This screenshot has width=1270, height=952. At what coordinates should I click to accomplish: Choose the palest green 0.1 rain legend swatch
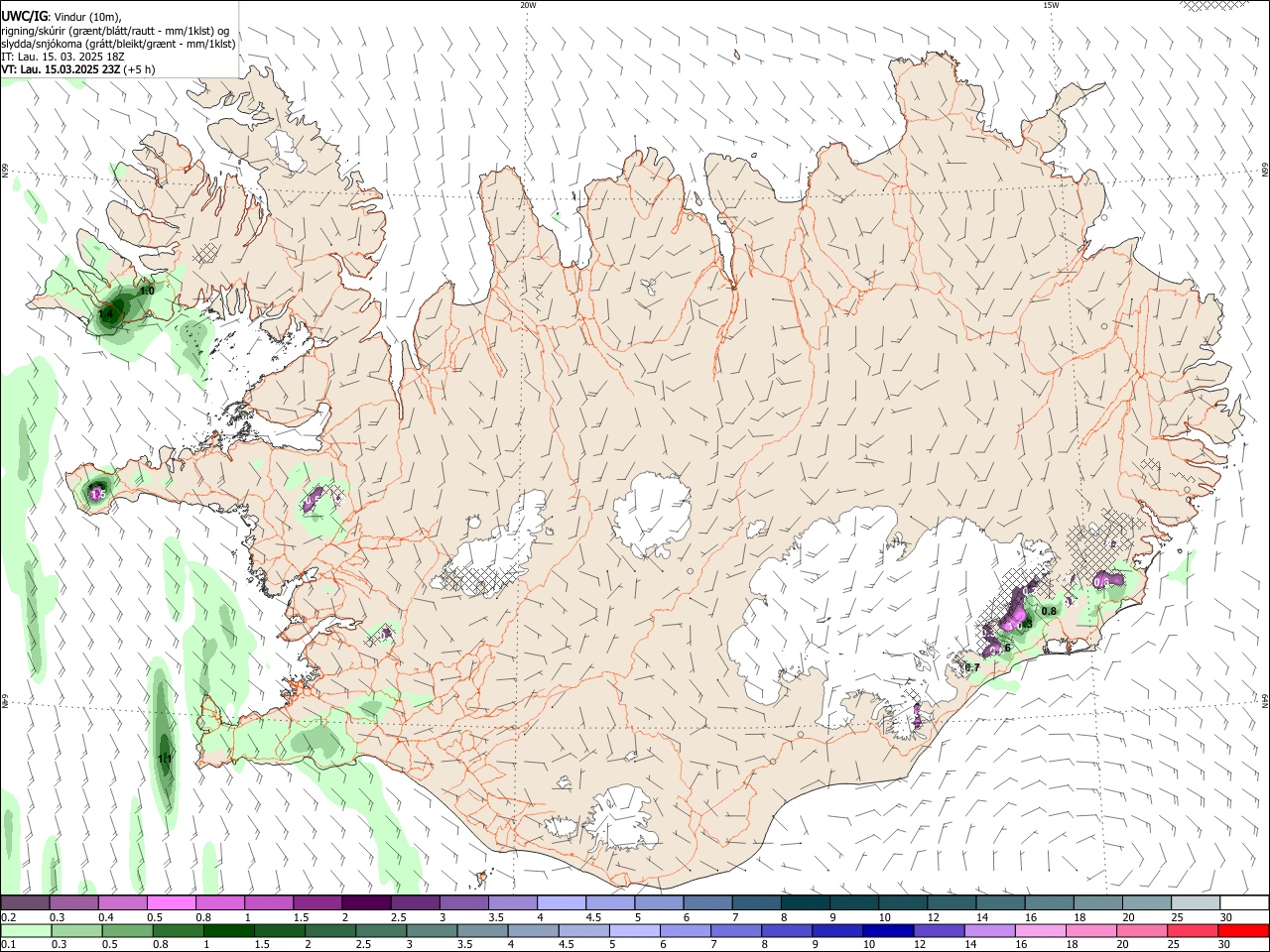tap(27, 931)
